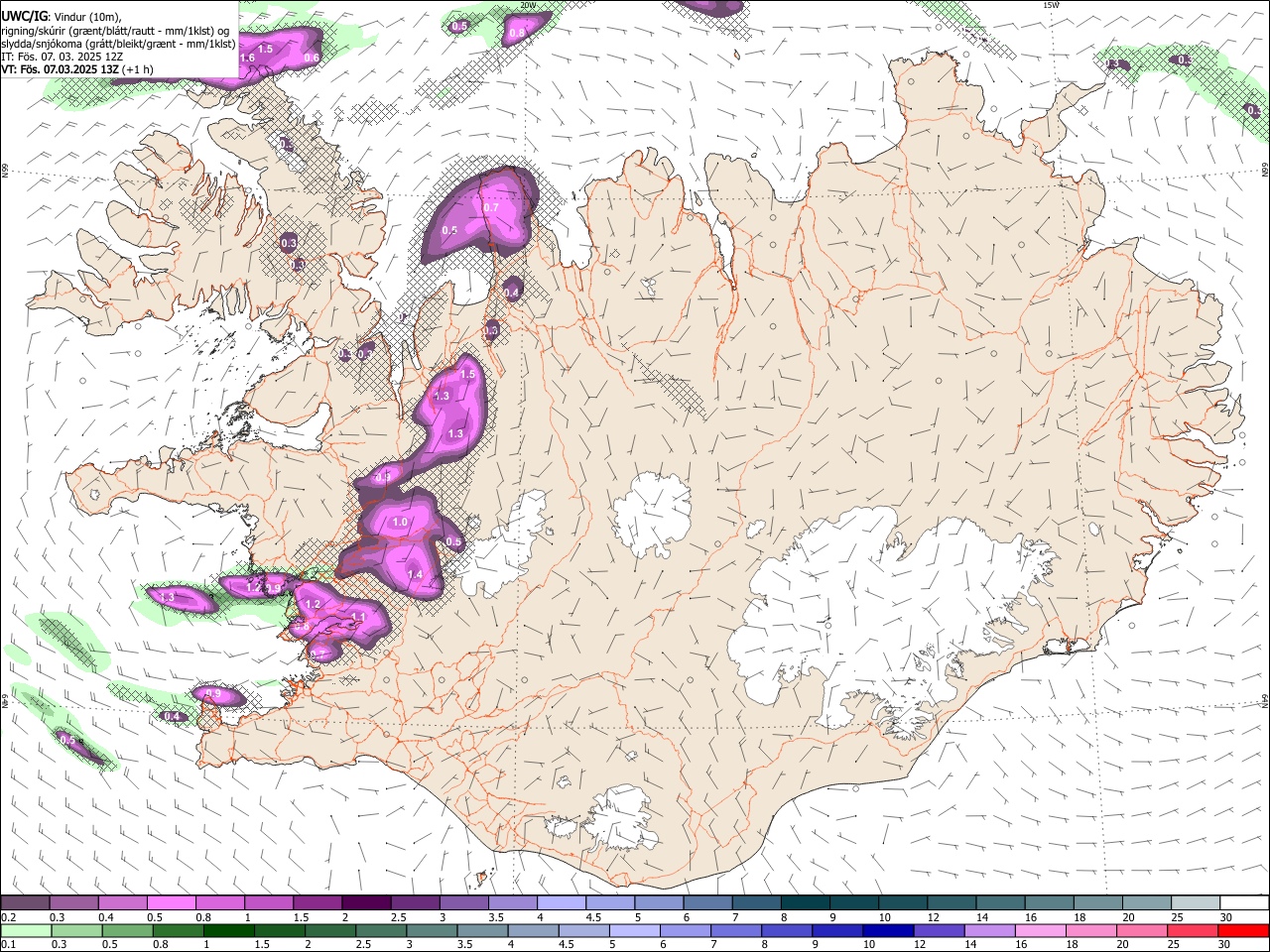
Task: Pick the bottom-row 0.5 medium green legend swatch
Action: [x=127, y=930]
